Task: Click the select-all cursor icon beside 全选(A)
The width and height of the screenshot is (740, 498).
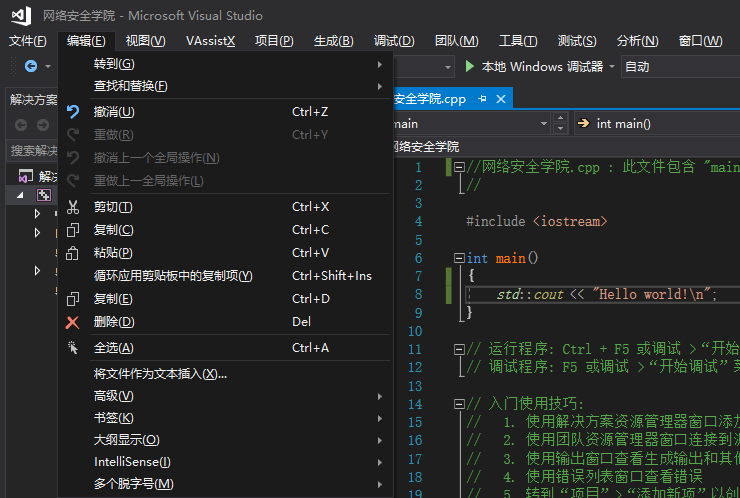Action: pyautogui.click(x=73, y=348)
